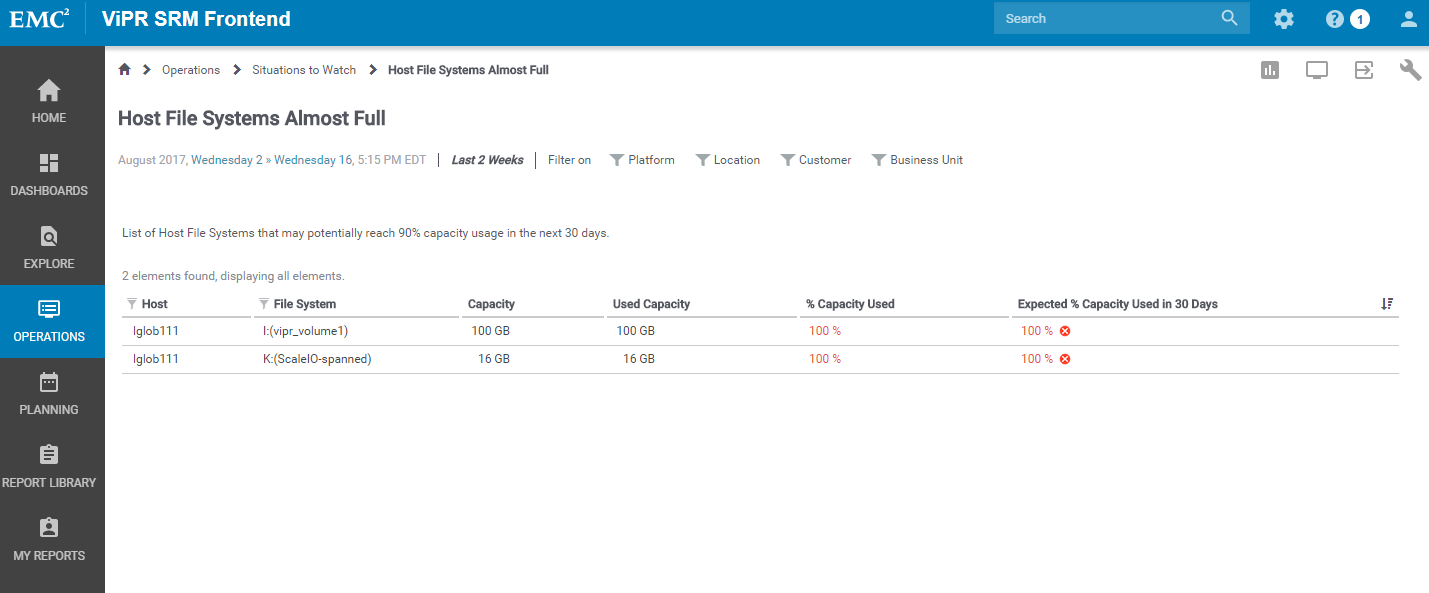This screenshot has height=593, width=1429.
Task: Select Explore in the left sidebar
Action: tap(48, 248)
